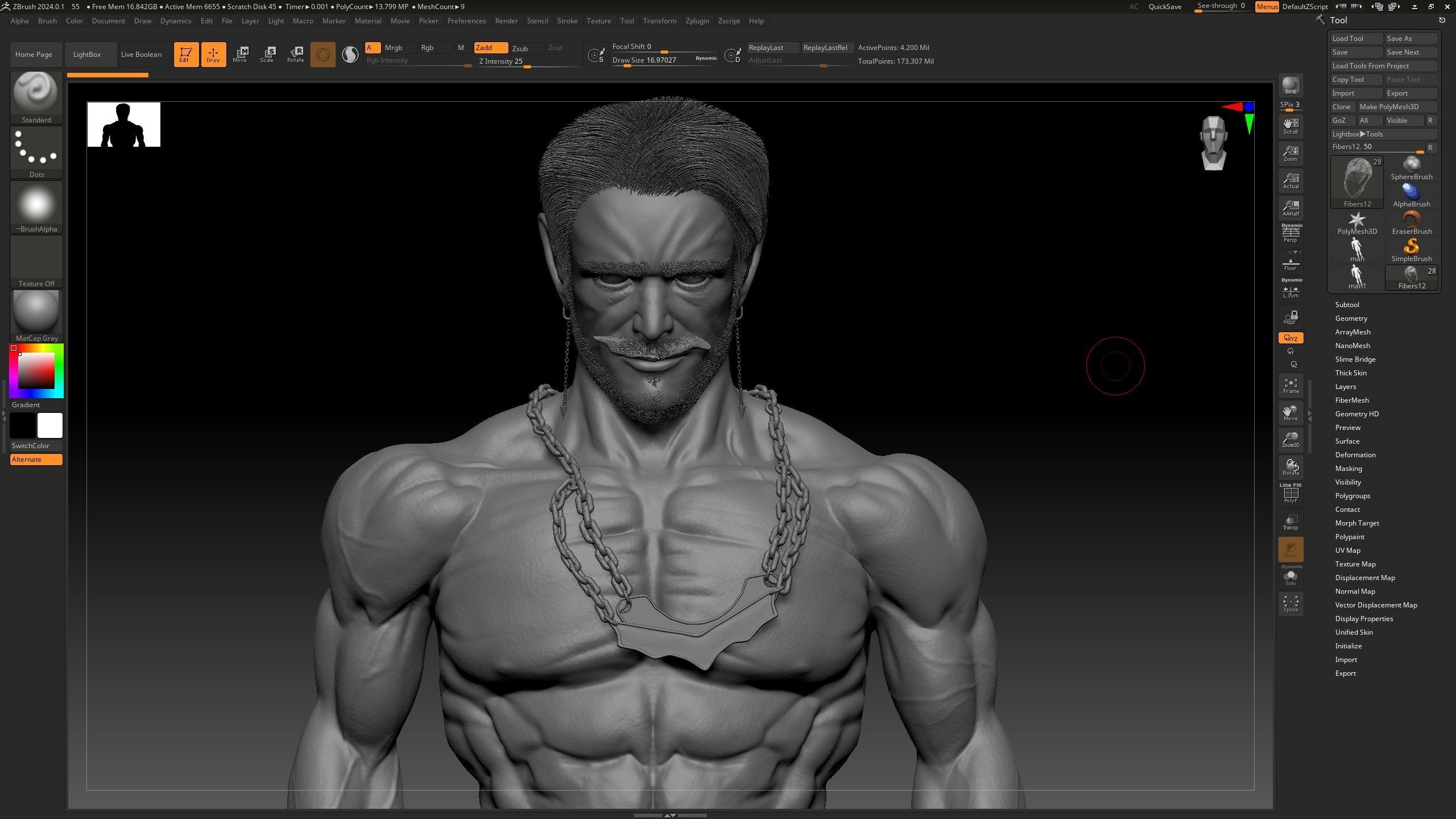Toggle L.Sym local symmetry

1290,290
